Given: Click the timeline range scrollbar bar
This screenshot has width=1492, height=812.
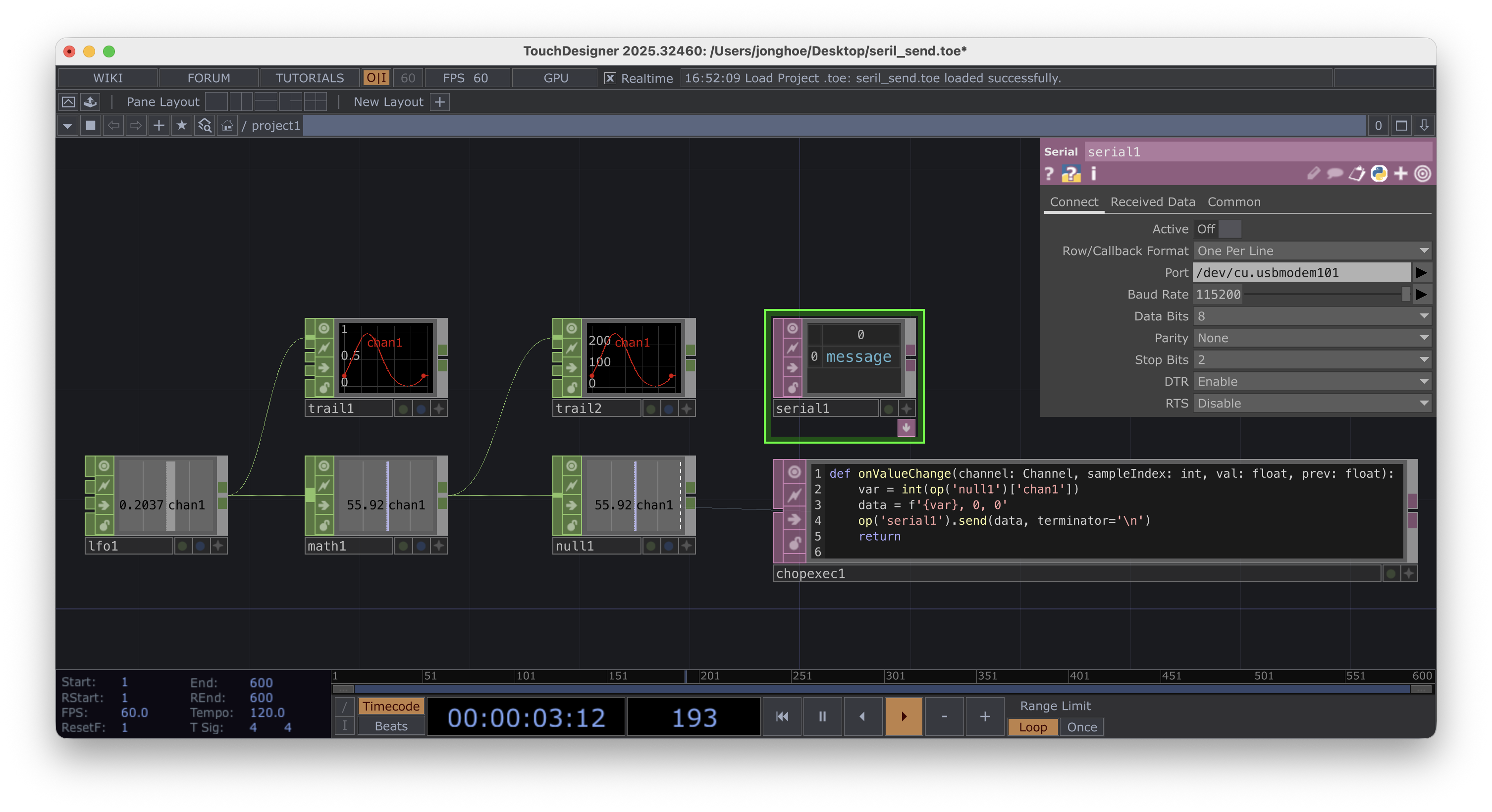Looking at the screenshot, I should tap(882, 689).
